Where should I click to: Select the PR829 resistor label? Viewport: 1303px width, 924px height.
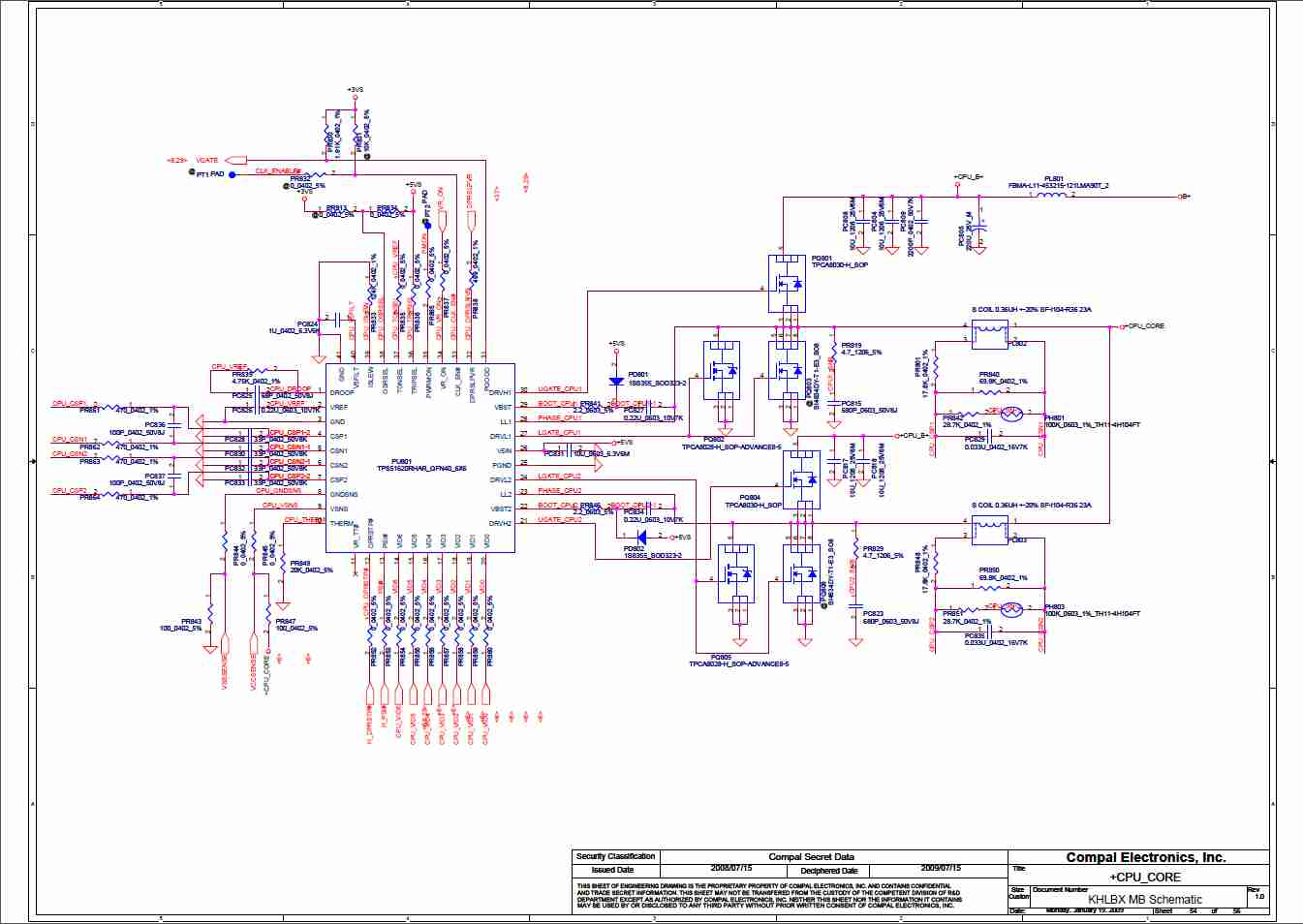coord(872,549)
